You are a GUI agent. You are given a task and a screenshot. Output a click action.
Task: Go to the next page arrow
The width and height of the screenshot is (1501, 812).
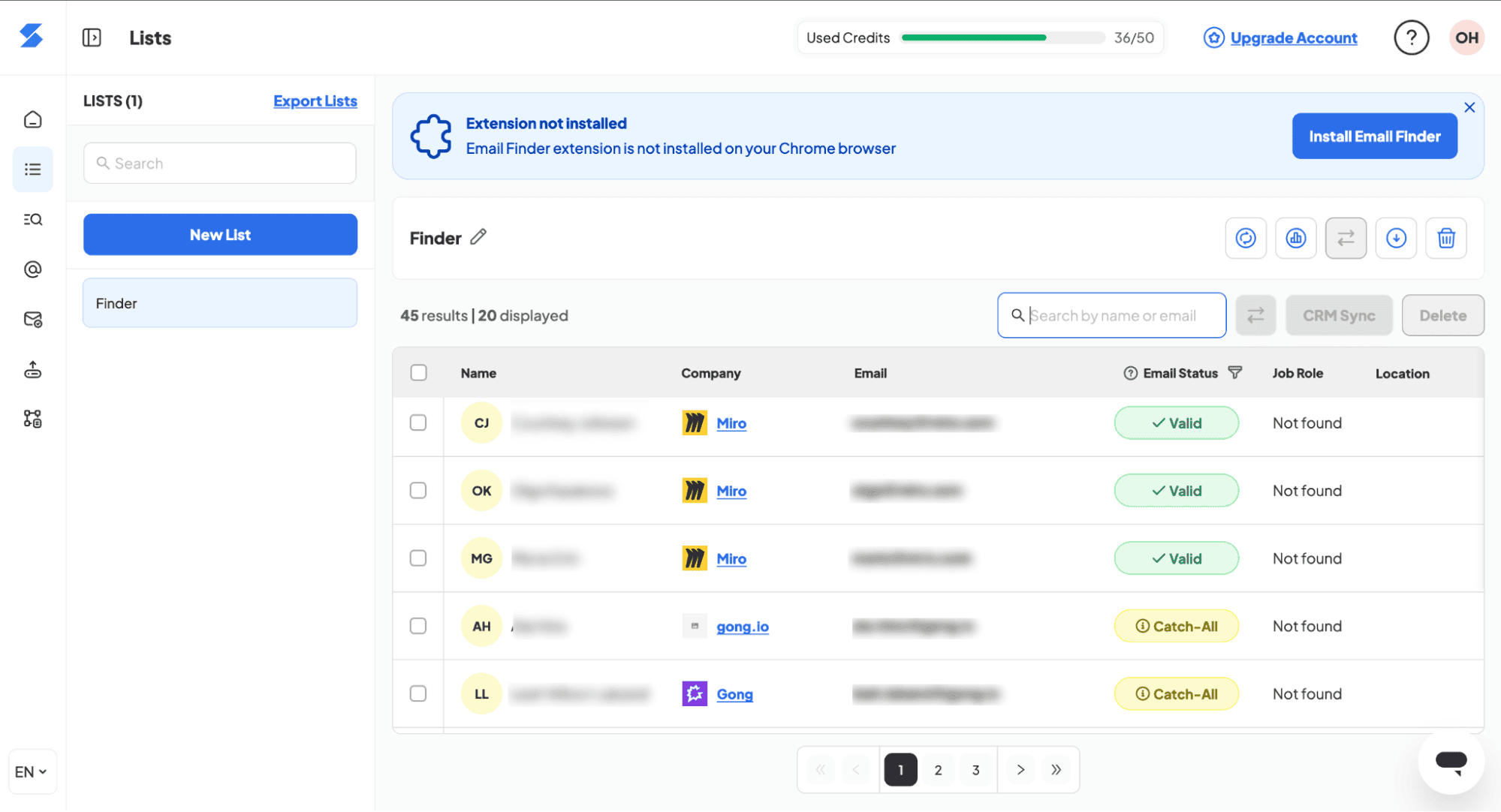point(1020,769)
